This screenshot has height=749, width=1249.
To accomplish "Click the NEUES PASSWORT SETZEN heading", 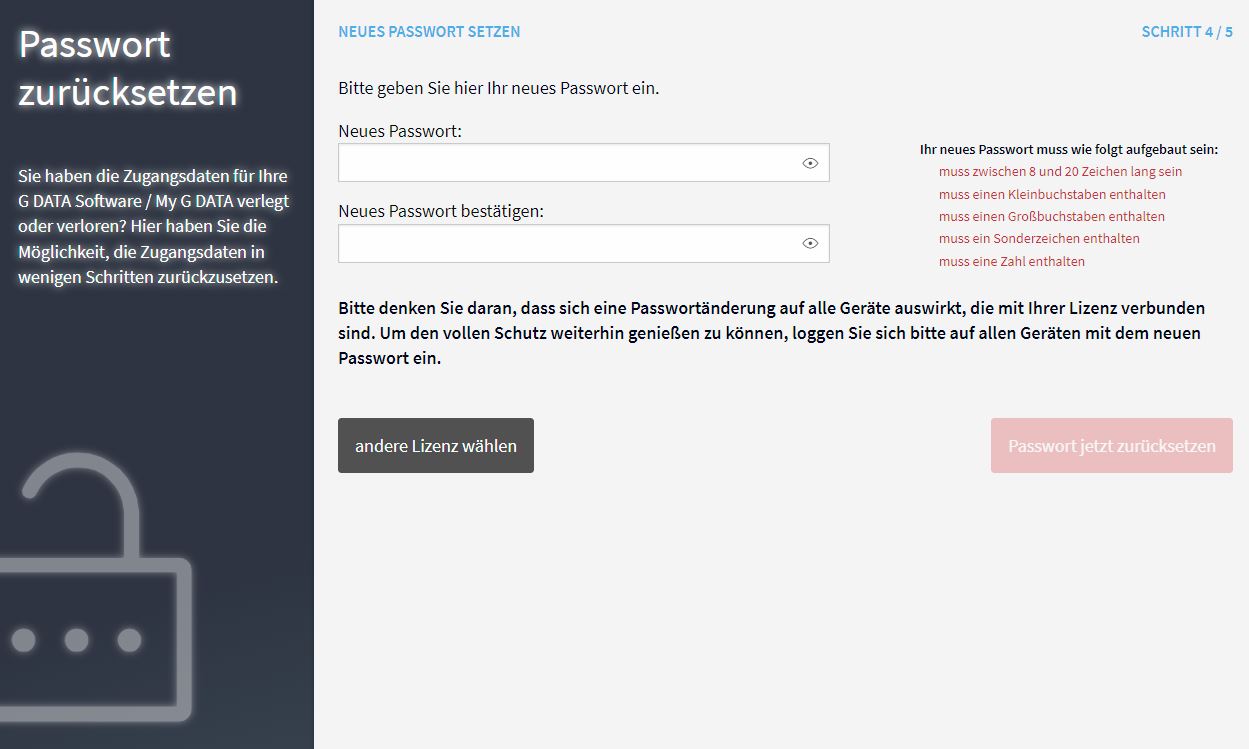I will tap(429, 32).
